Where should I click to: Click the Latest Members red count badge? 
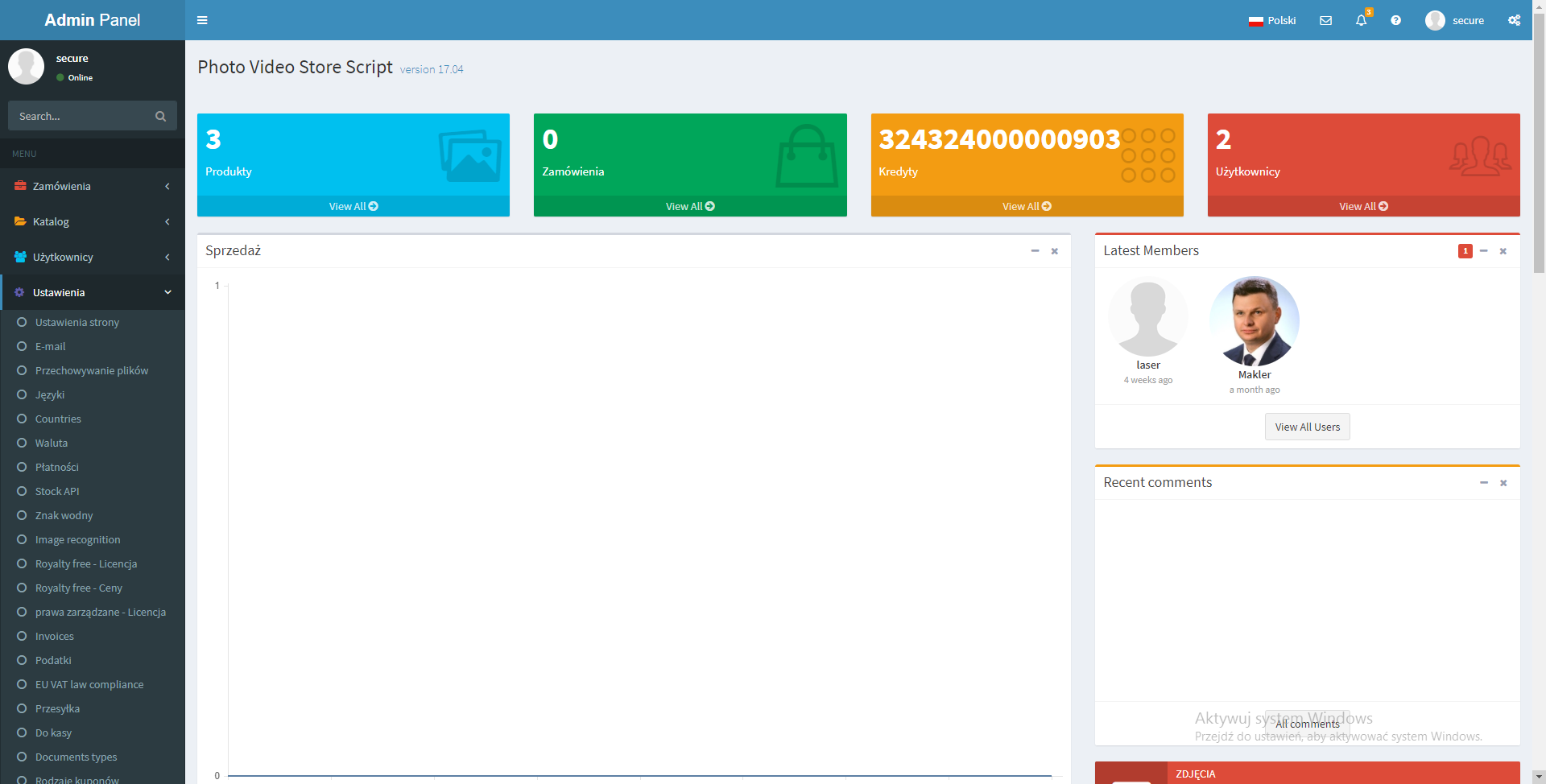tap(1465, 251)
